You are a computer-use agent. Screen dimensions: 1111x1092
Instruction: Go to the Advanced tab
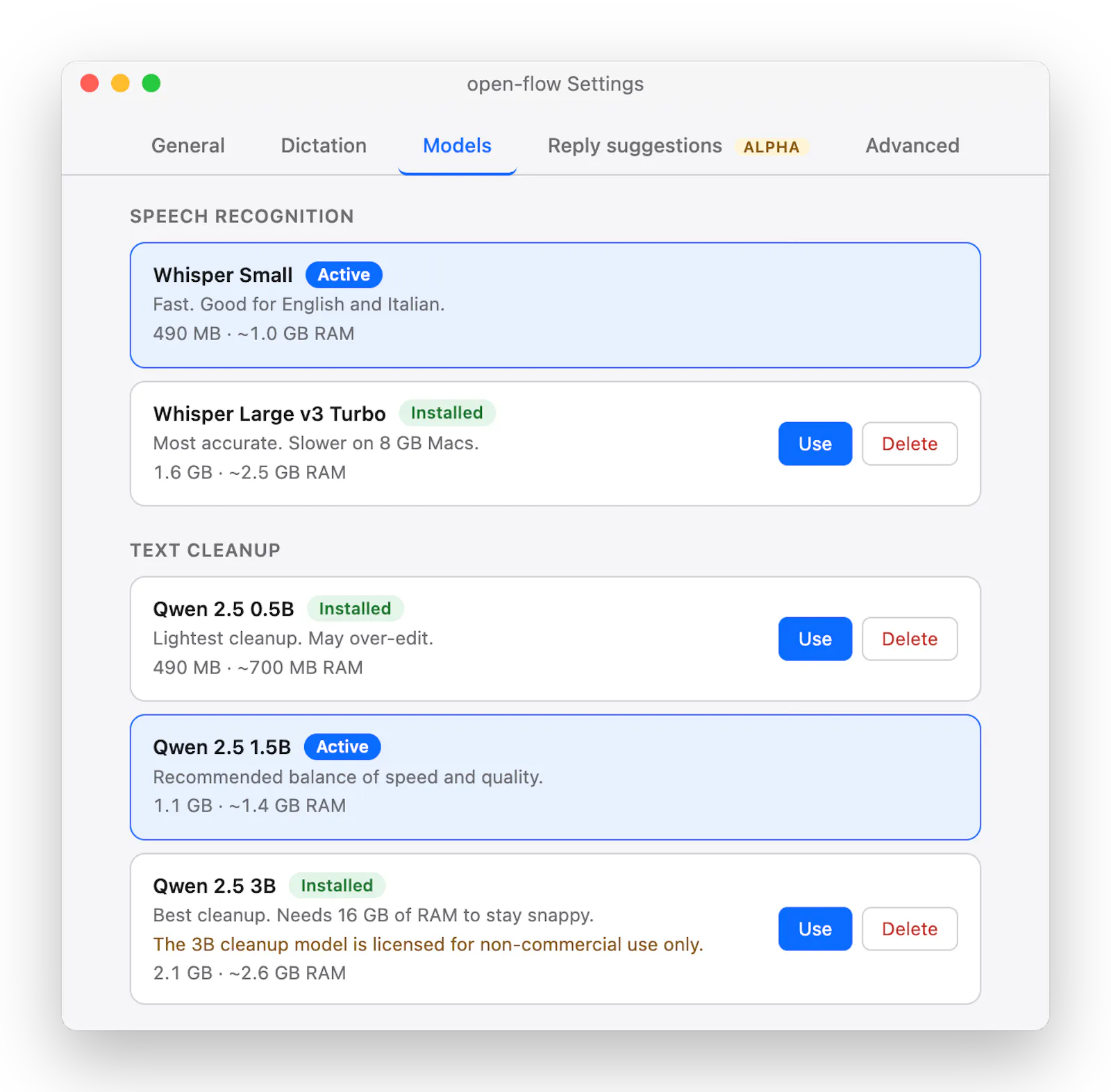[x=912, y=146]
